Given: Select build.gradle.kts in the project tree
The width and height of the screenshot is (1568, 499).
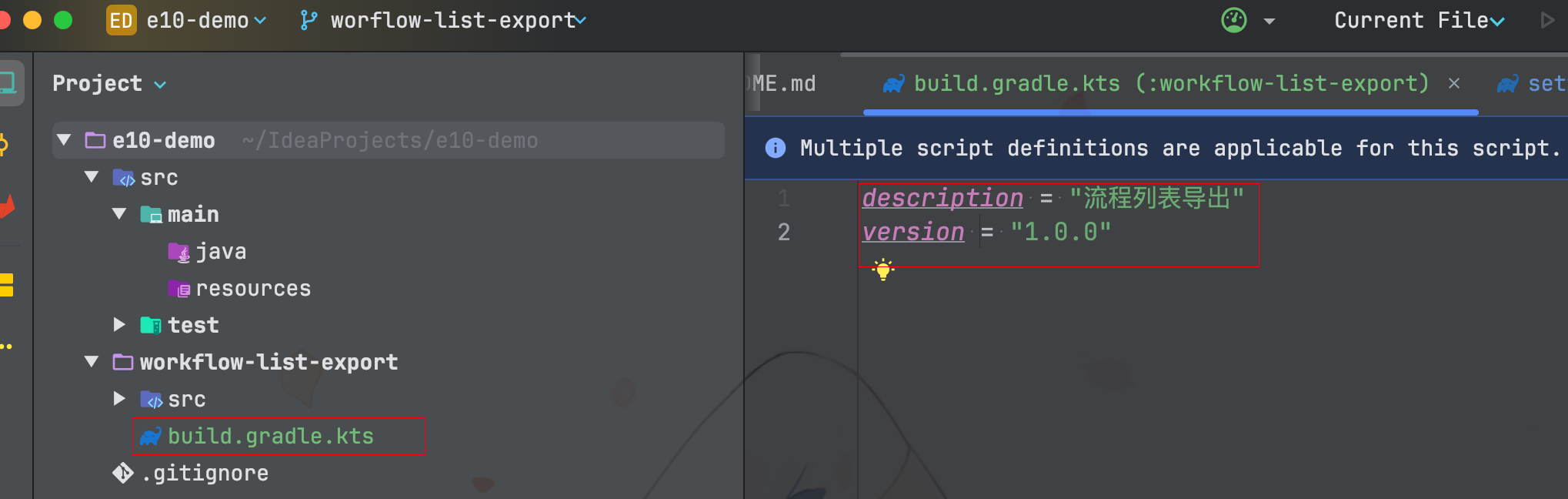Looking at the screenshot, I should [270, 436].
